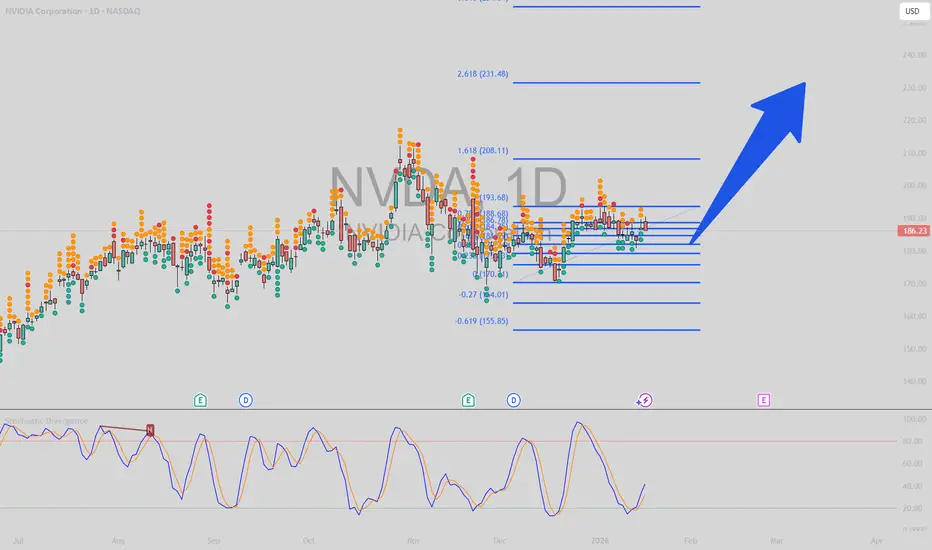The image size is (932, 550).
Task: Click the NVIDIA Corporation 1D NASDAQ title
Action: pyautogui.click(x=73, y=11)
